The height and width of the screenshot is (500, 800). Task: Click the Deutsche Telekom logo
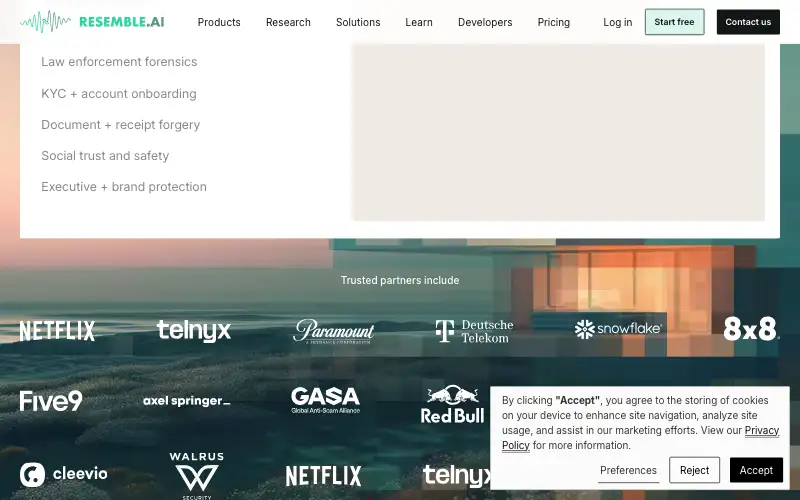point(474,331)
